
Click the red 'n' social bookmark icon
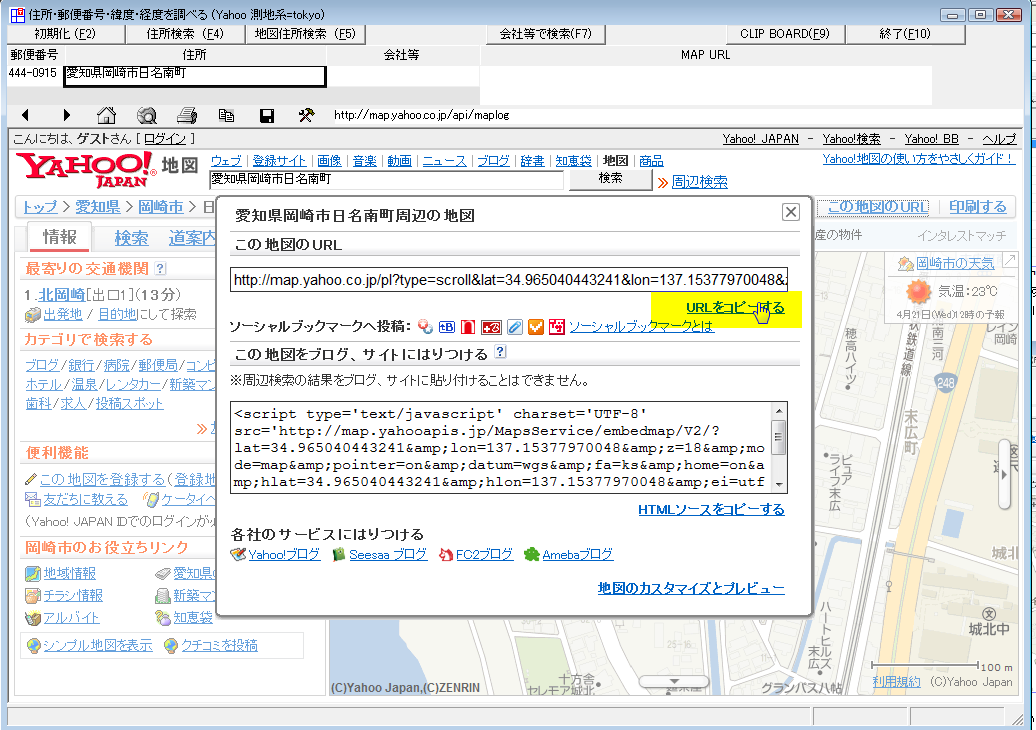468,326
